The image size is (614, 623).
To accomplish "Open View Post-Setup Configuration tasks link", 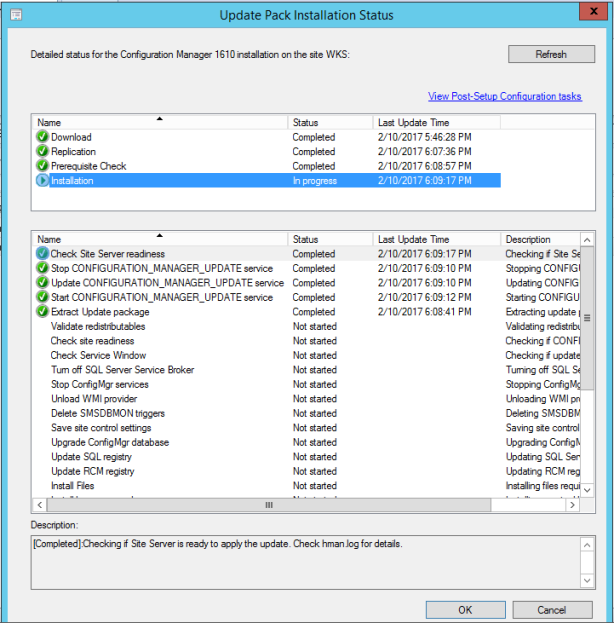I will 505,96.
